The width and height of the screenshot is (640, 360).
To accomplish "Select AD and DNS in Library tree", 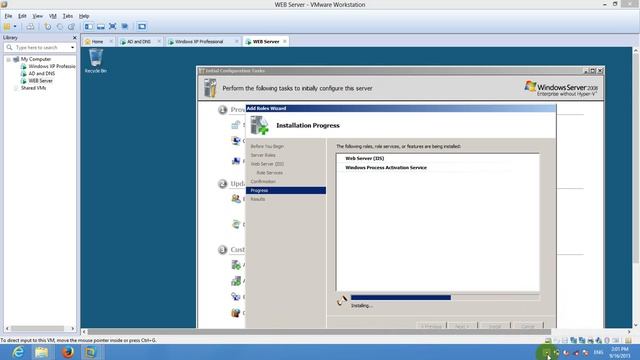I will 38,73.
